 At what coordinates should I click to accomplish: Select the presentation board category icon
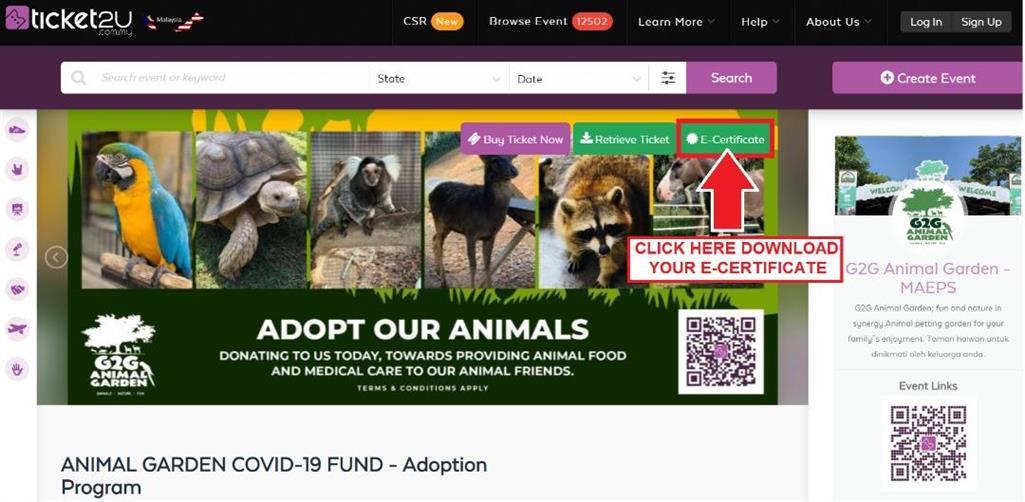17,209
